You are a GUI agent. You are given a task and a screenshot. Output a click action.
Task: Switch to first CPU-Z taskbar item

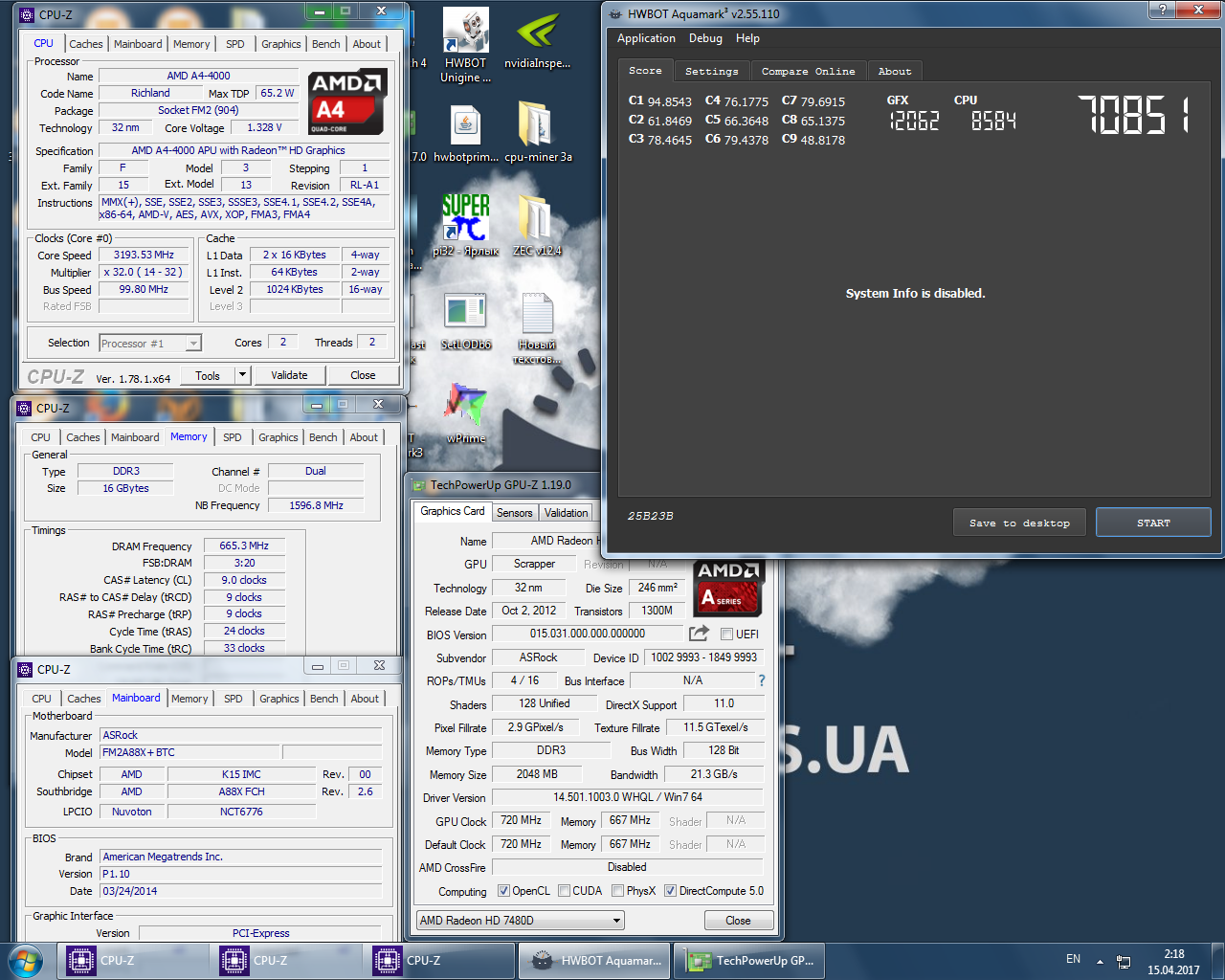[x=132, y=961]
